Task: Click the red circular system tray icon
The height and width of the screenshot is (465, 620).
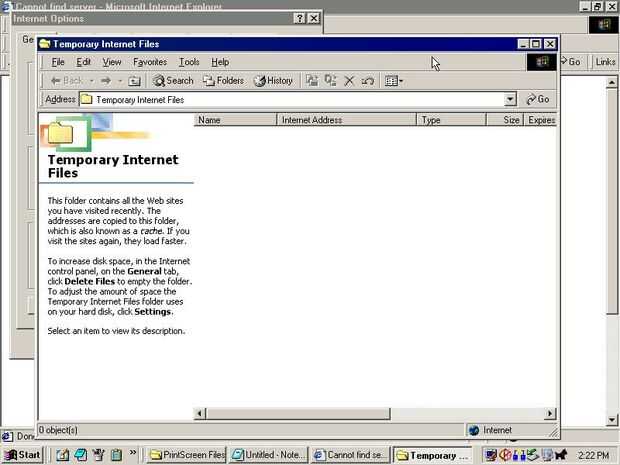Action: click(506, 456)
